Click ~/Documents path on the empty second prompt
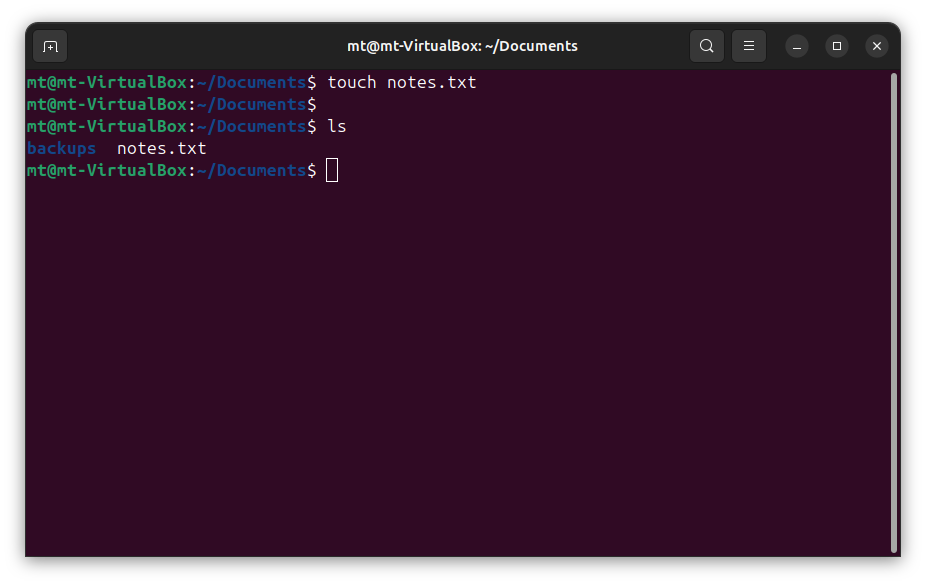 [x=251, y=105]
